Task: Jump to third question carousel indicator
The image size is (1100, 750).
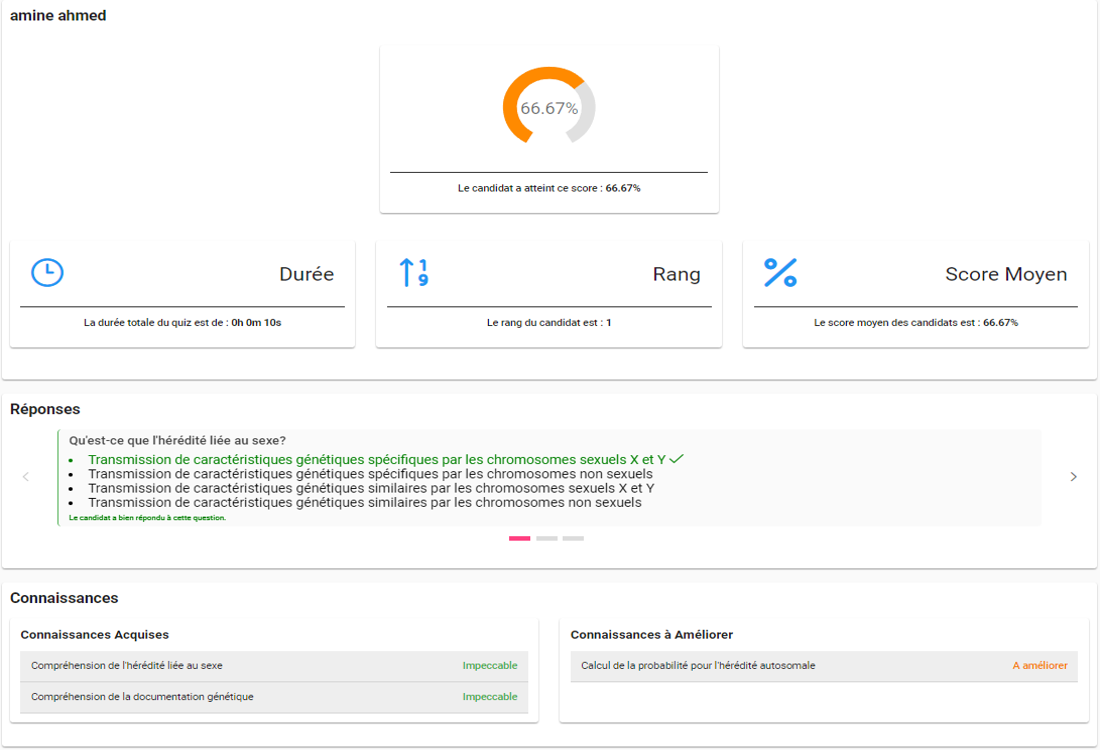Action: coord(573,538)
